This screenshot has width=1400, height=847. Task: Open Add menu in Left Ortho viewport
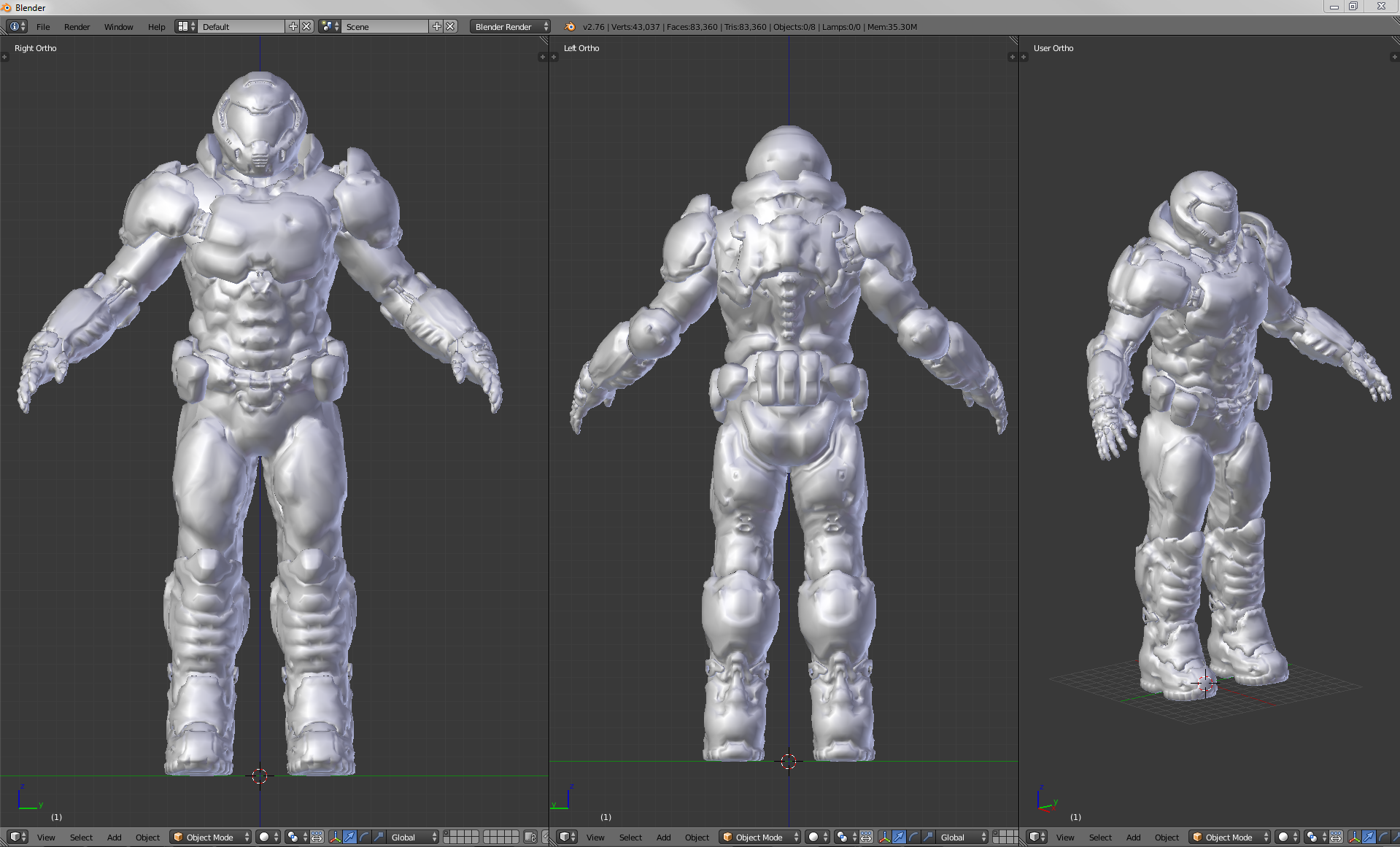(663, 837)
